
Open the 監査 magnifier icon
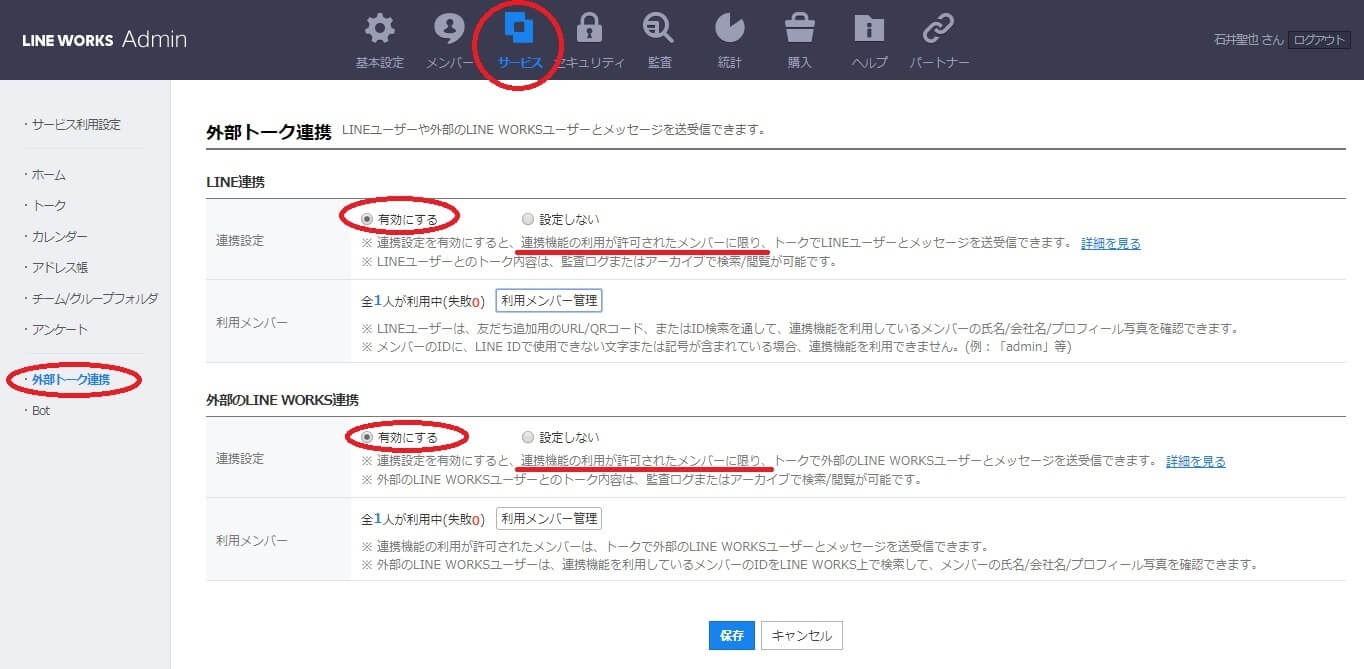659,30
